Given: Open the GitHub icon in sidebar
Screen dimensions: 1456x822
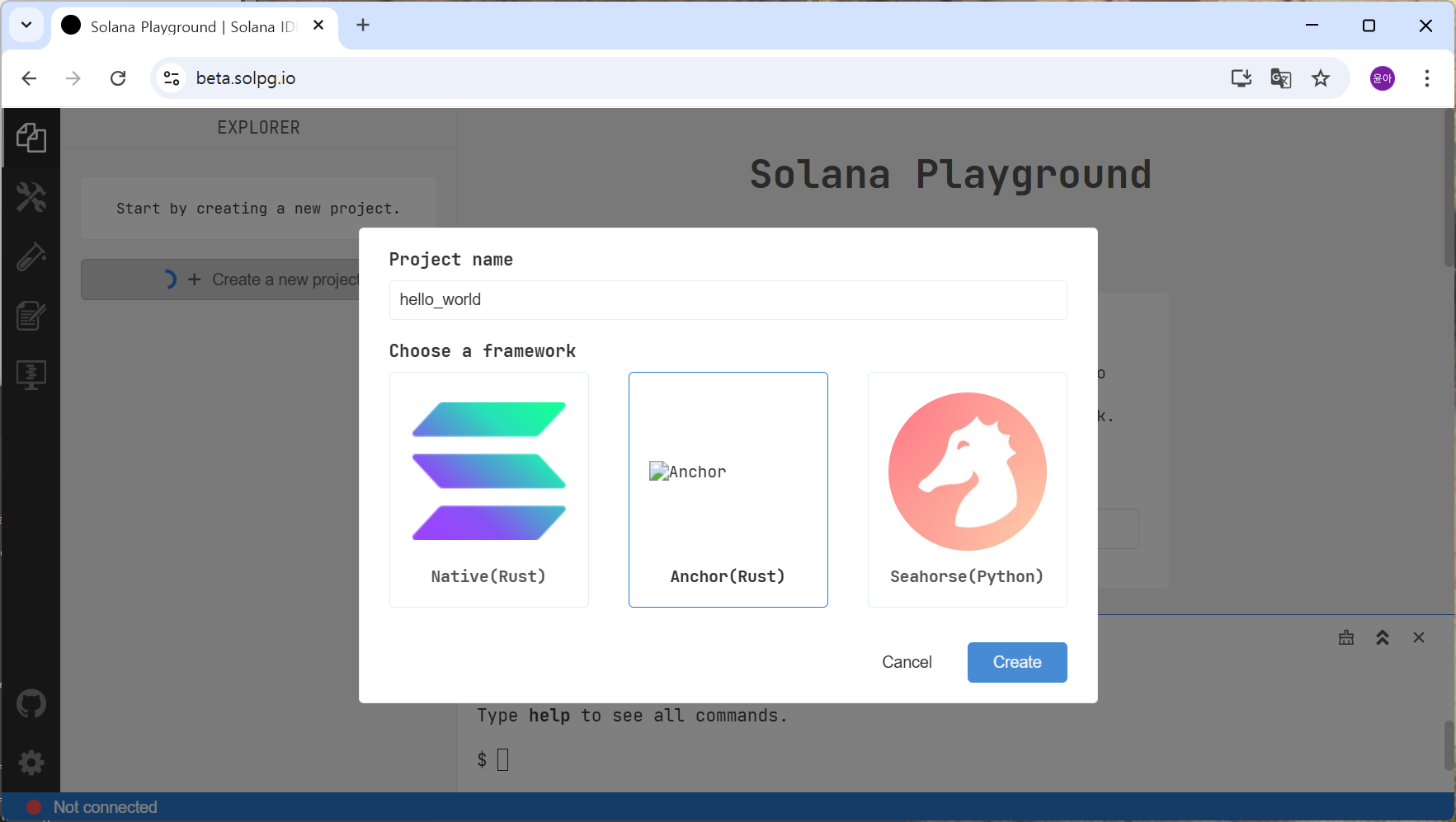Looking at the screenshot, I should coord(31,703).
